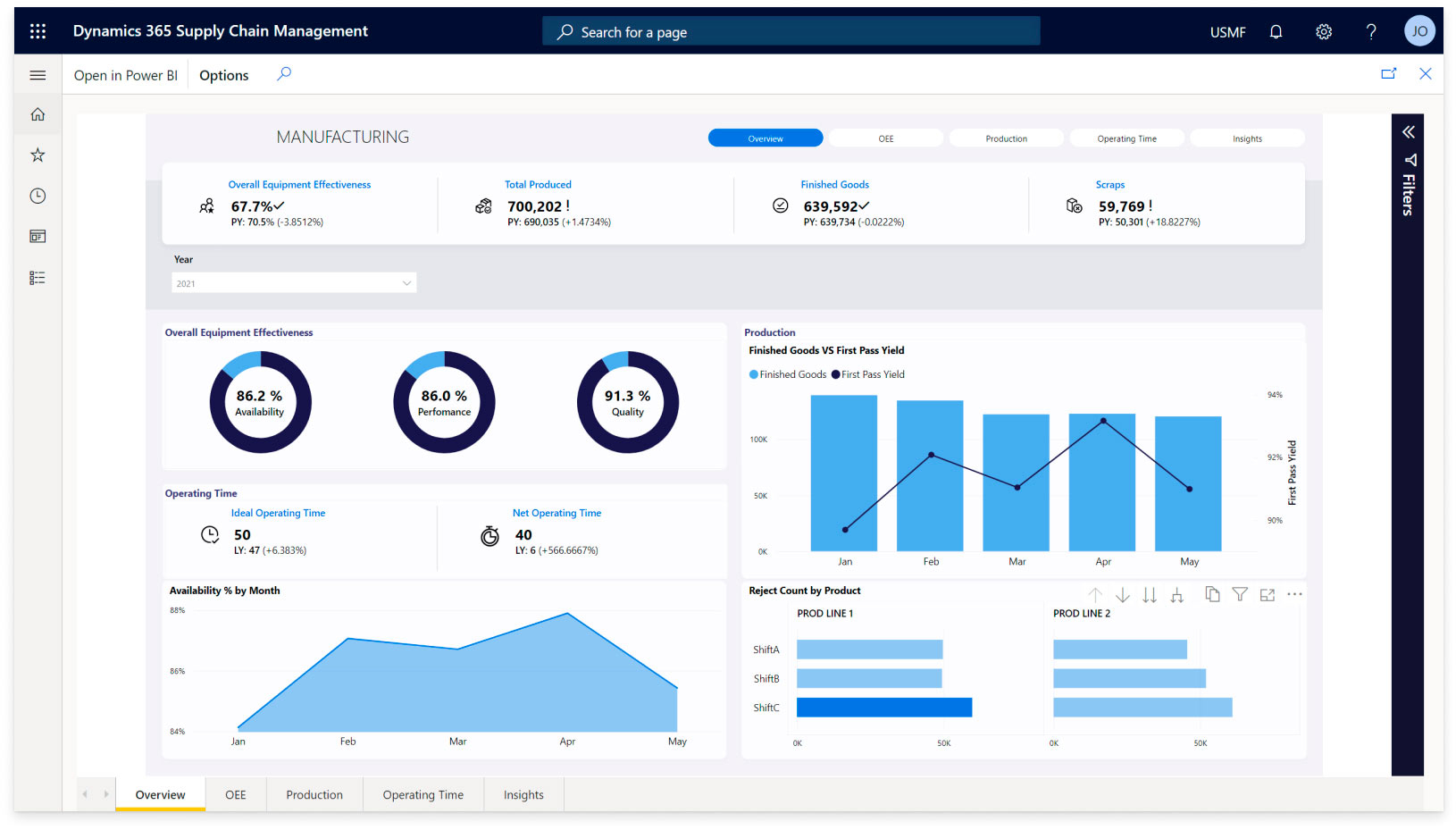Viewport: 1456px width, 830px height.
Task: Select the Overview pill button
Action: click(x=766, y=138)
